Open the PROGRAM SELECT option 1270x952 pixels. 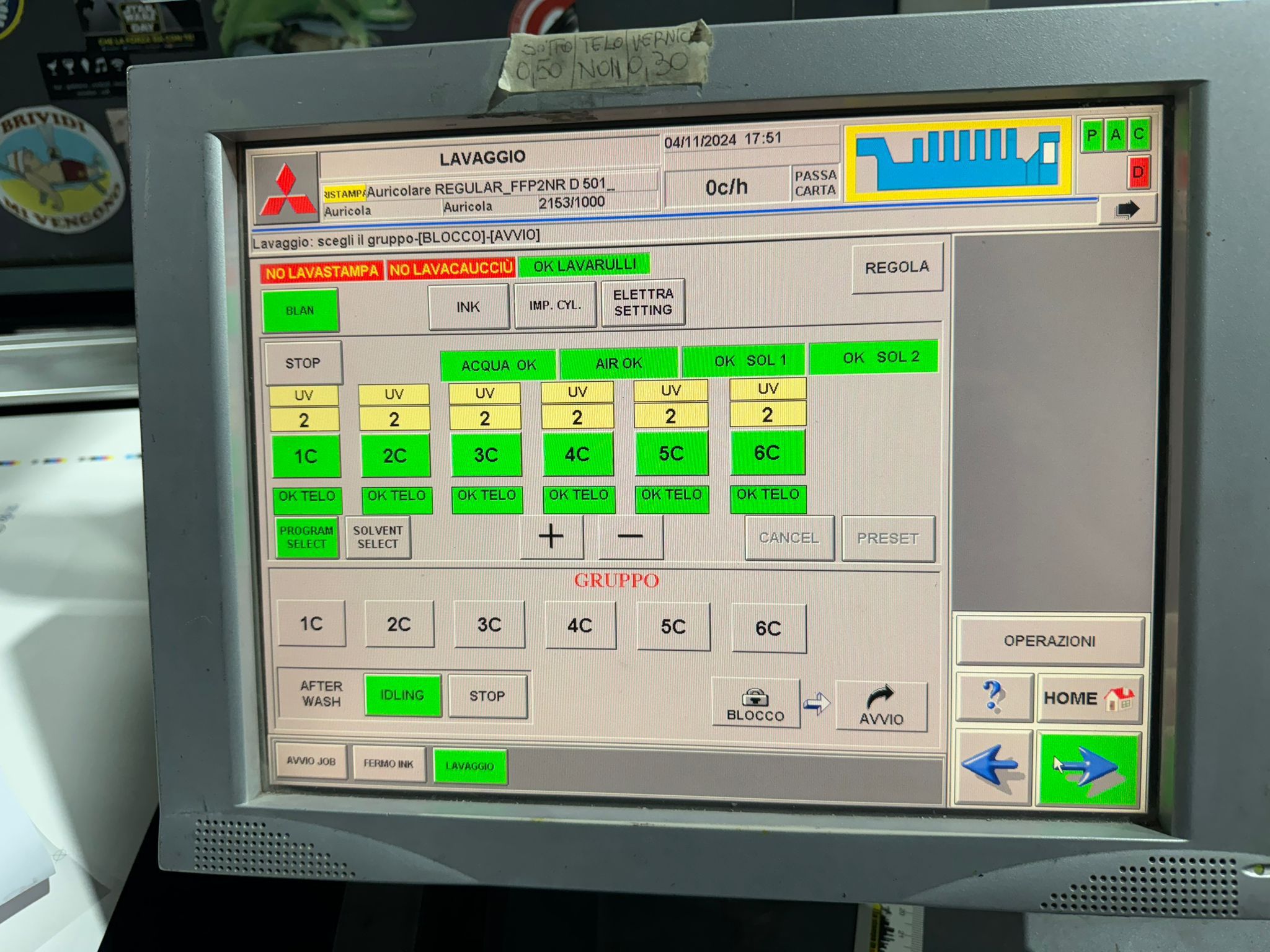306,537
